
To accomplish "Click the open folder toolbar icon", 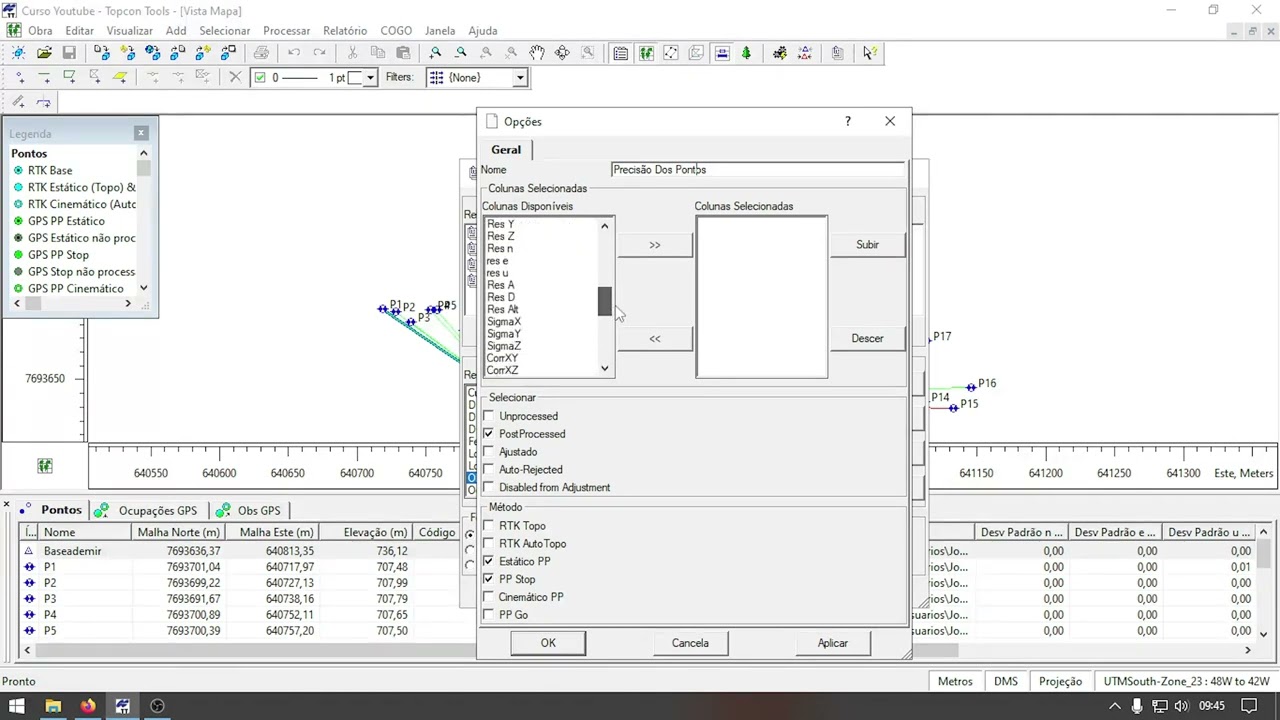I will (x=44, y=53).
